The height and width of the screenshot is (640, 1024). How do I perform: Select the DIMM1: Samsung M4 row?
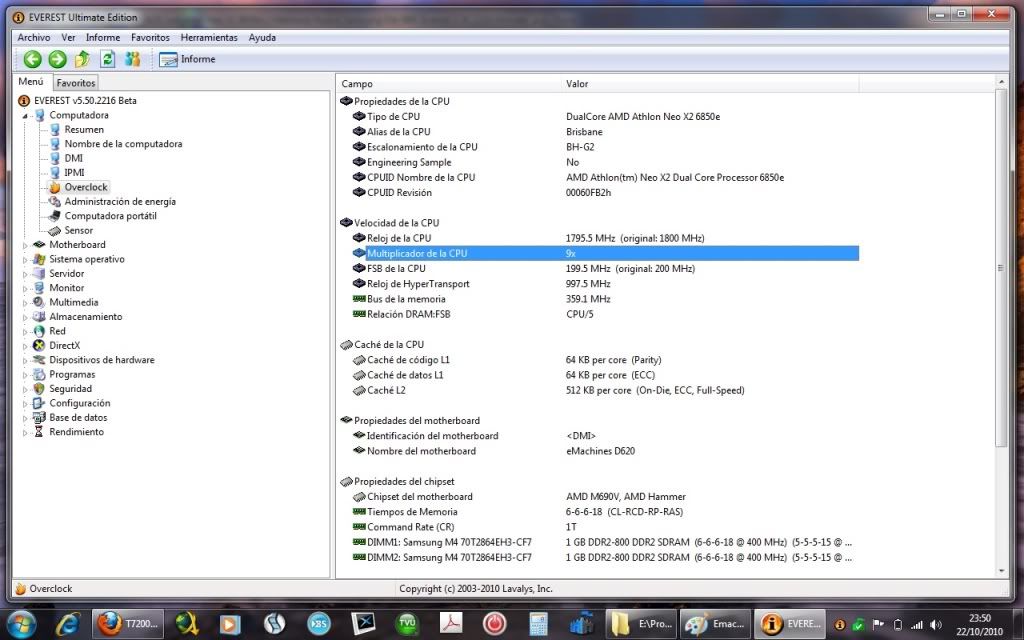pyautogui.click(x=599, y=542)
